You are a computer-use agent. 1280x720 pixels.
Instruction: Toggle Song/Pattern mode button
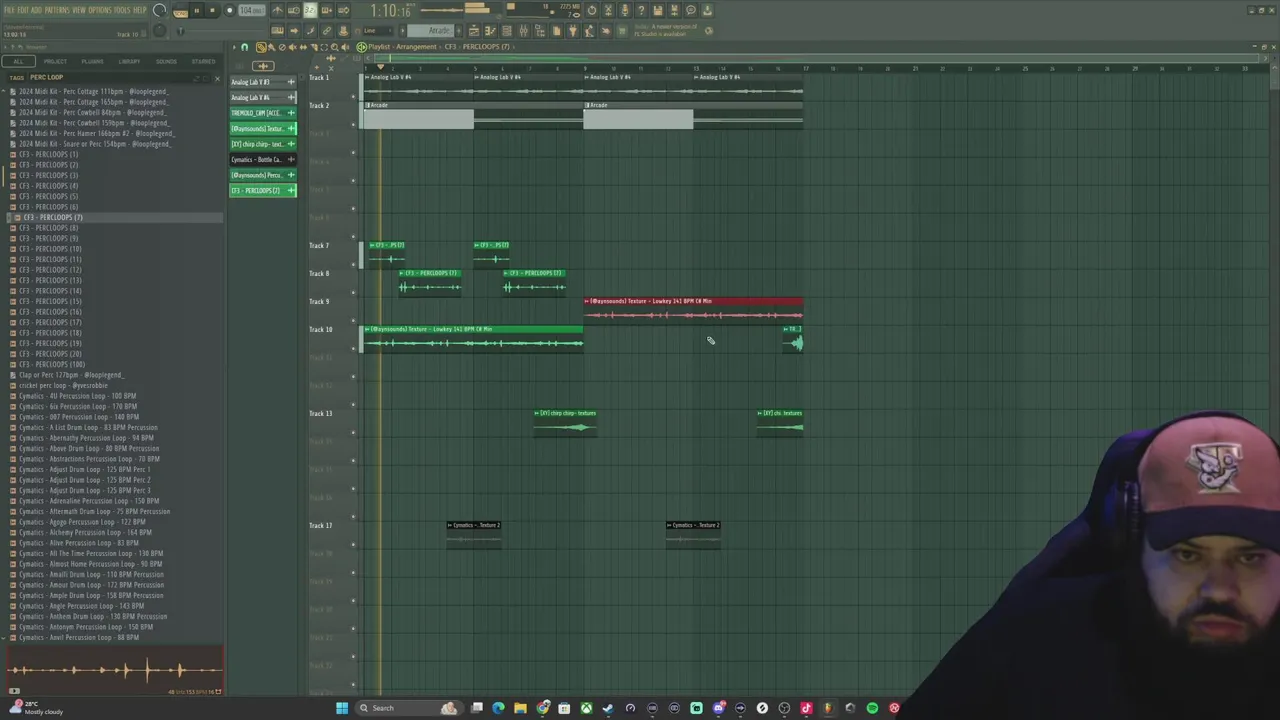tap(180, 11)
